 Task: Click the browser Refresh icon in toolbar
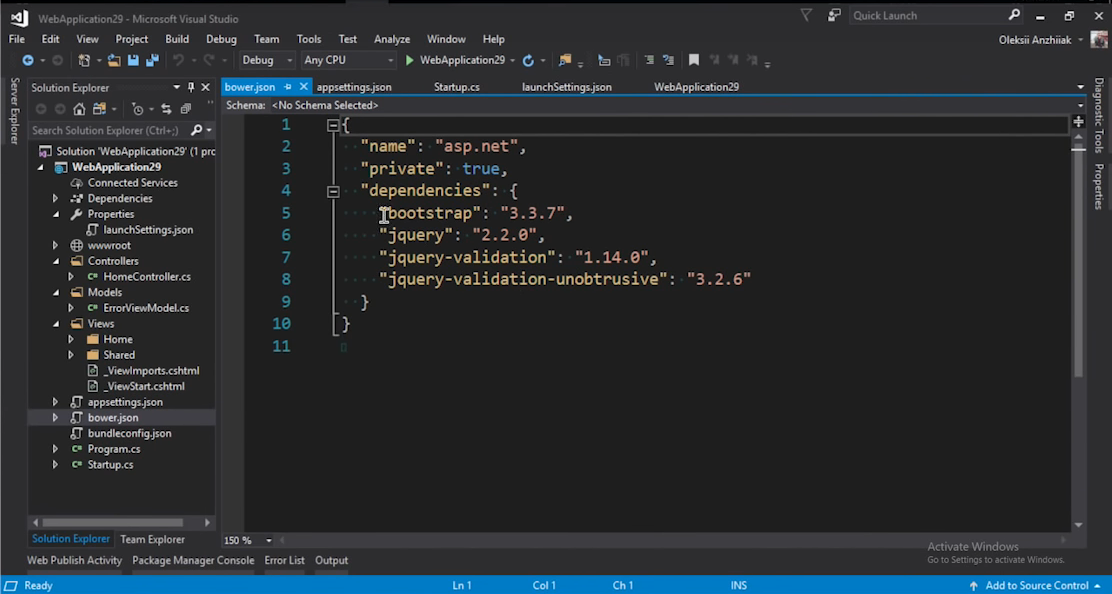(x=528, y=60)
